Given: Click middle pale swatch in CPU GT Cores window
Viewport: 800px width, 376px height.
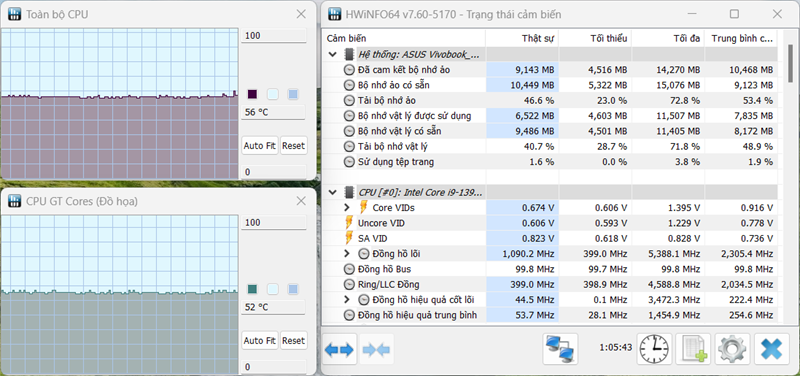Looking at the screenshot, I should tap(272, 289).
